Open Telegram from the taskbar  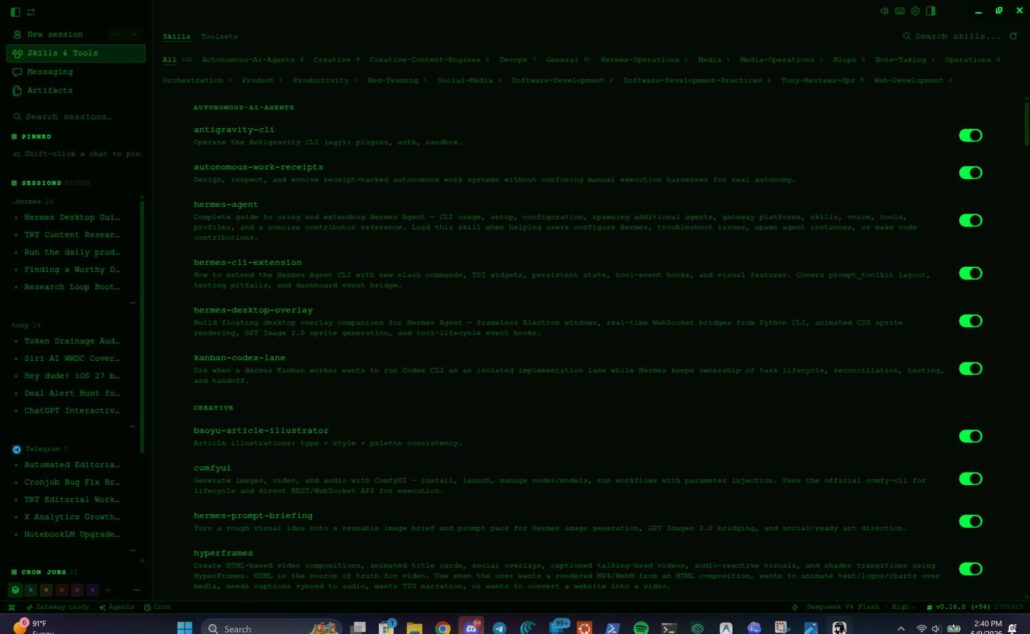[499, 627]
